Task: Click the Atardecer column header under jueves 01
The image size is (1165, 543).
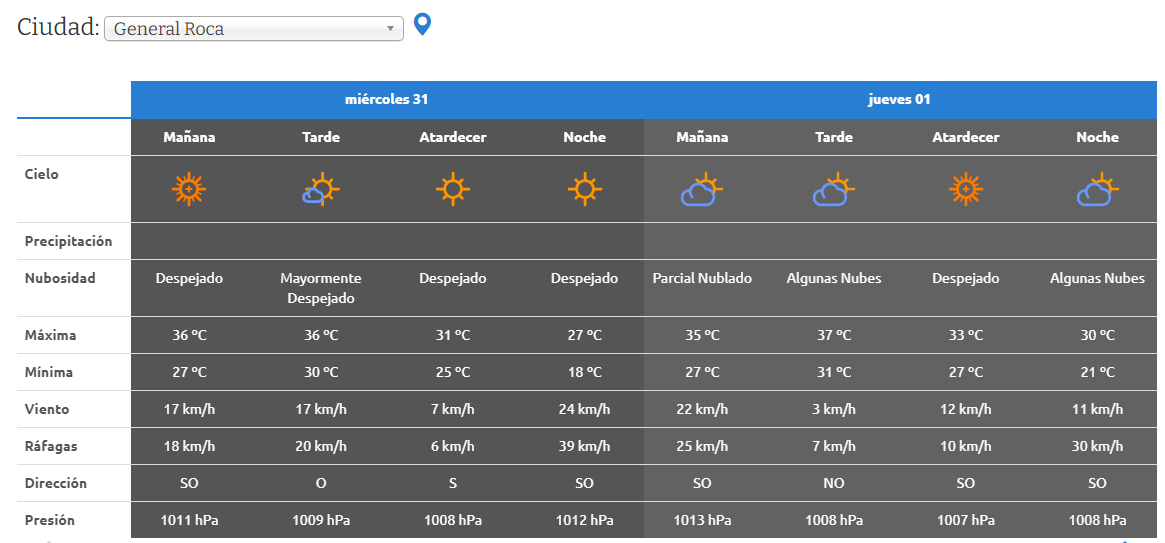Action: 966,137
